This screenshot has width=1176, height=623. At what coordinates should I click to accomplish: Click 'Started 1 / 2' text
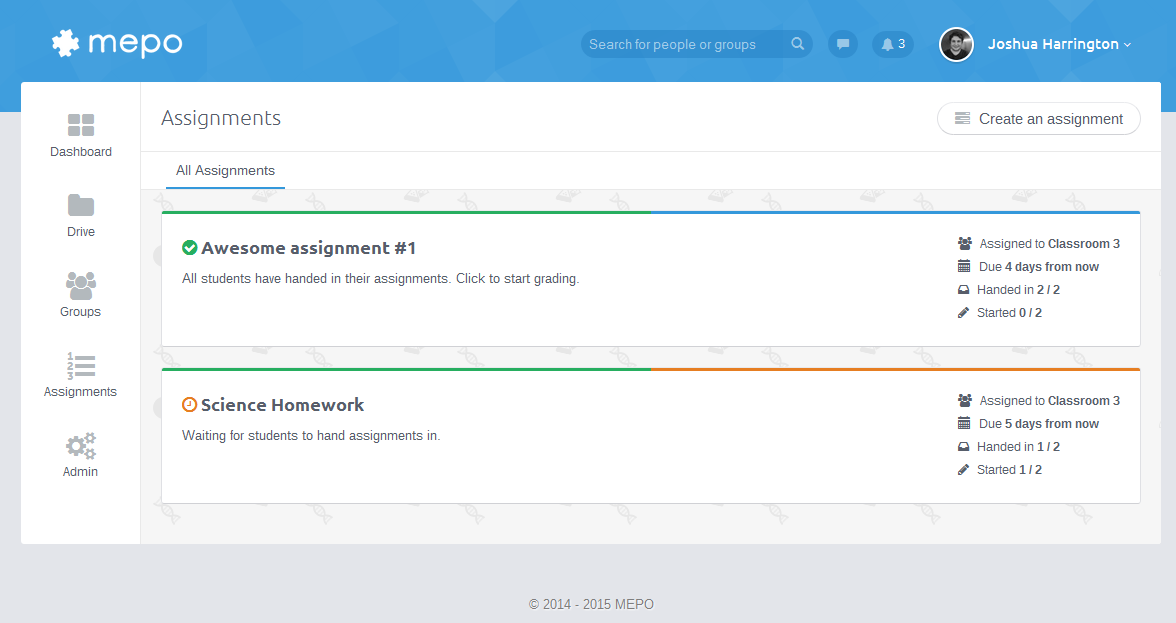pyautogui.click(x=1009, y=470)
